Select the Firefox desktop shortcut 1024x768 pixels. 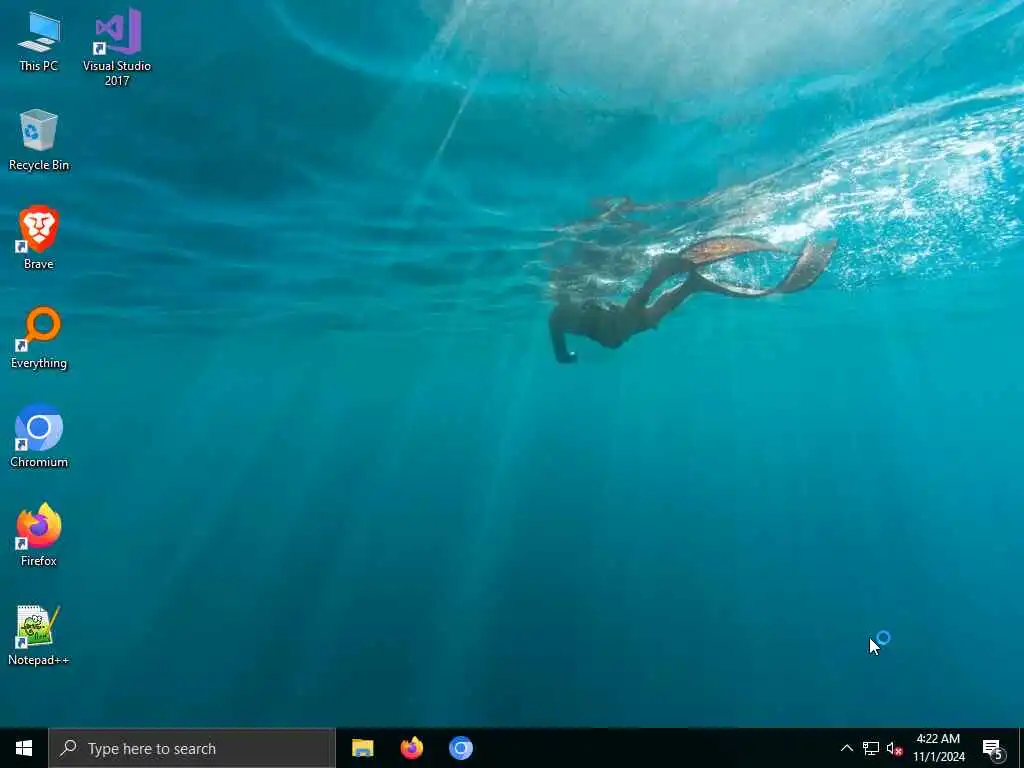pyautogui.click(x=39, y=535)
